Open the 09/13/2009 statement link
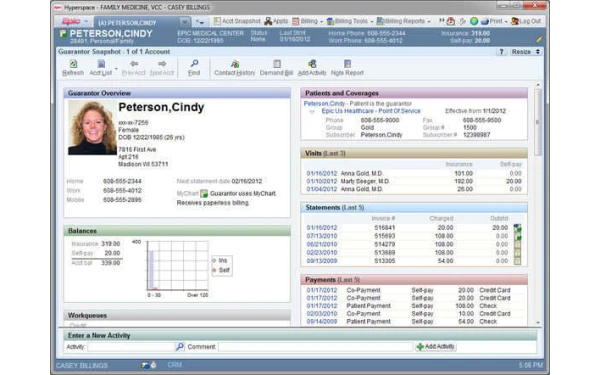Image resolution: width=600 pixels, height=375 pixels. tap(321, 261)
